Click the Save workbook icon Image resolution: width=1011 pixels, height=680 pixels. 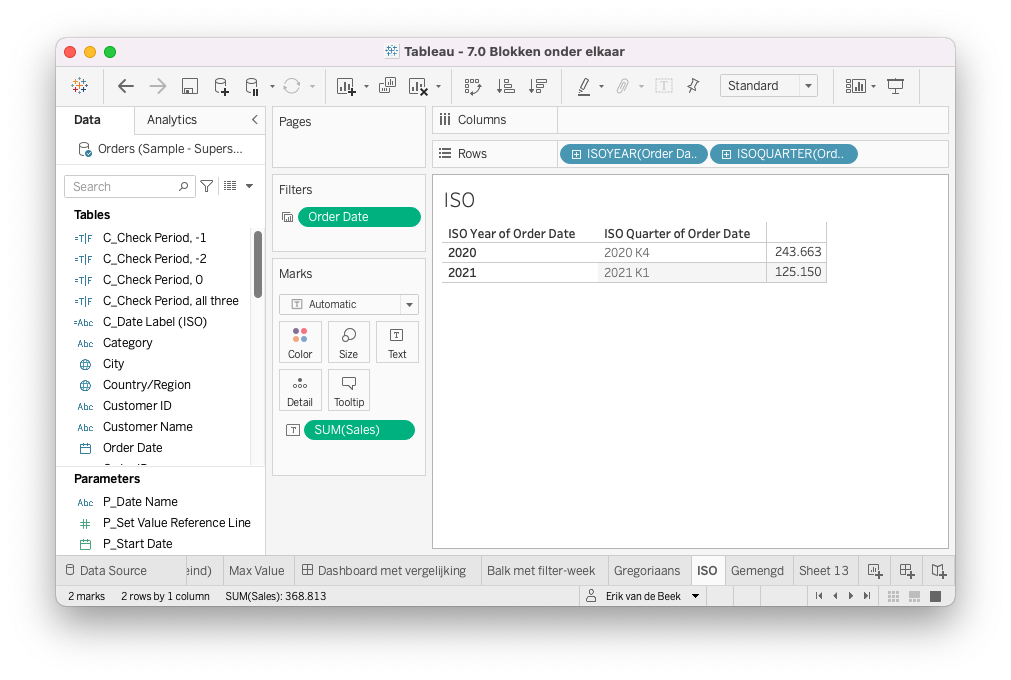click(189, 86)
